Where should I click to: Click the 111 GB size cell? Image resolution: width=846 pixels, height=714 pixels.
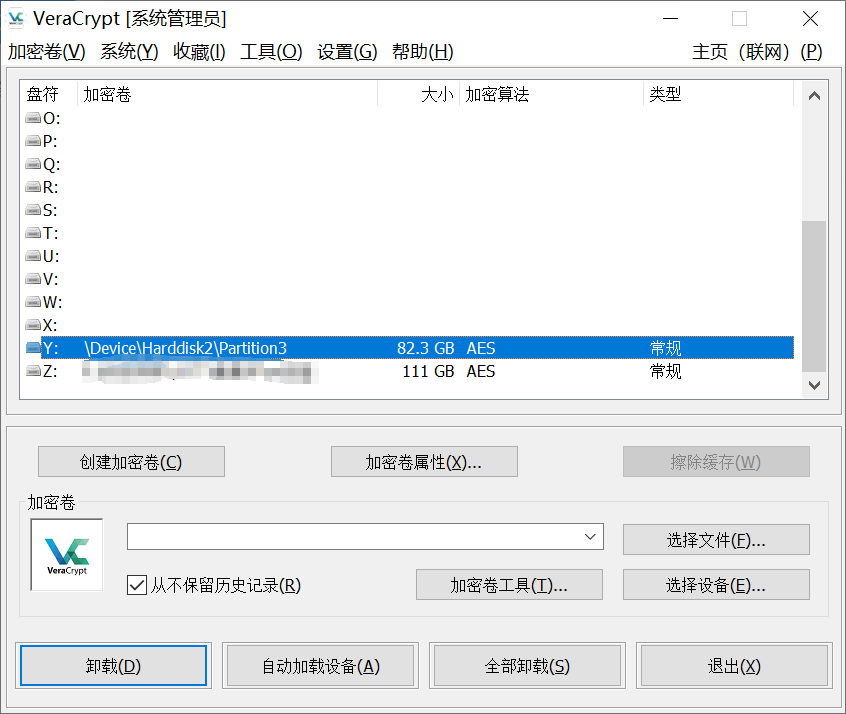(x=428, y=371)
